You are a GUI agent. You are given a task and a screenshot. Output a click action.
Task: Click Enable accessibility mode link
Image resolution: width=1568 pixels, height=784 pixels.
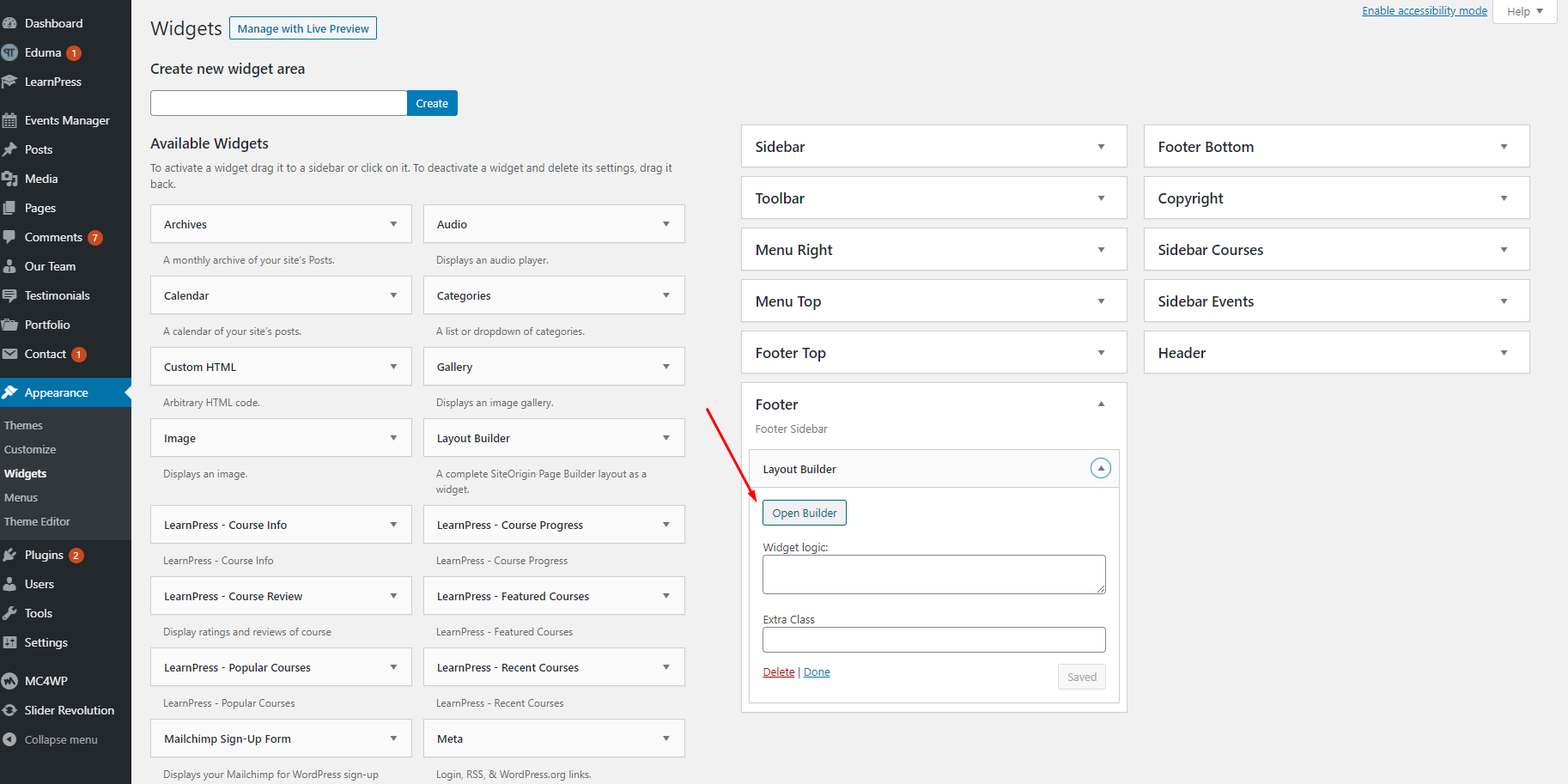pos(1425,10)
